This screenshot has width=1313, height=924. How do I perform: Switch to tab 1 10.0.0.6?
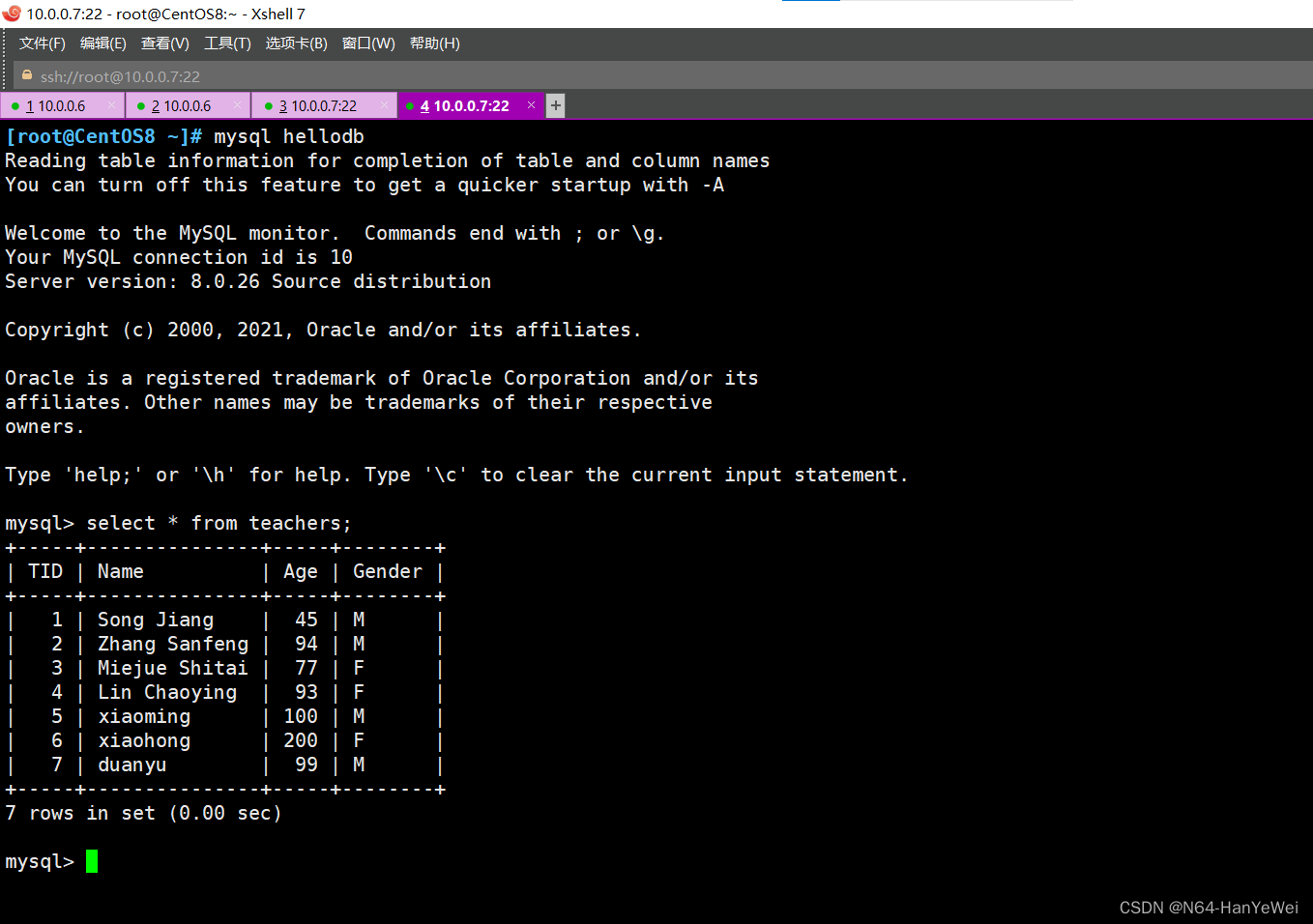pos(56,106)
